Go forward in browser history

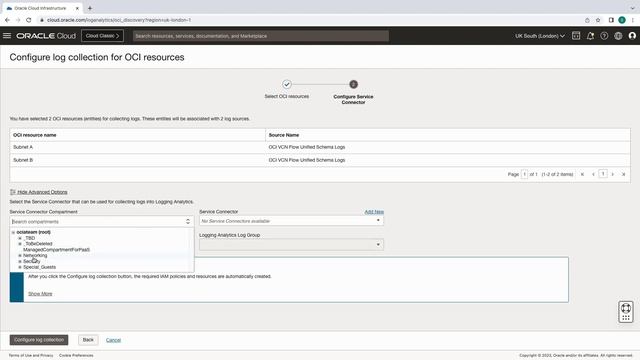pos(18,20)
